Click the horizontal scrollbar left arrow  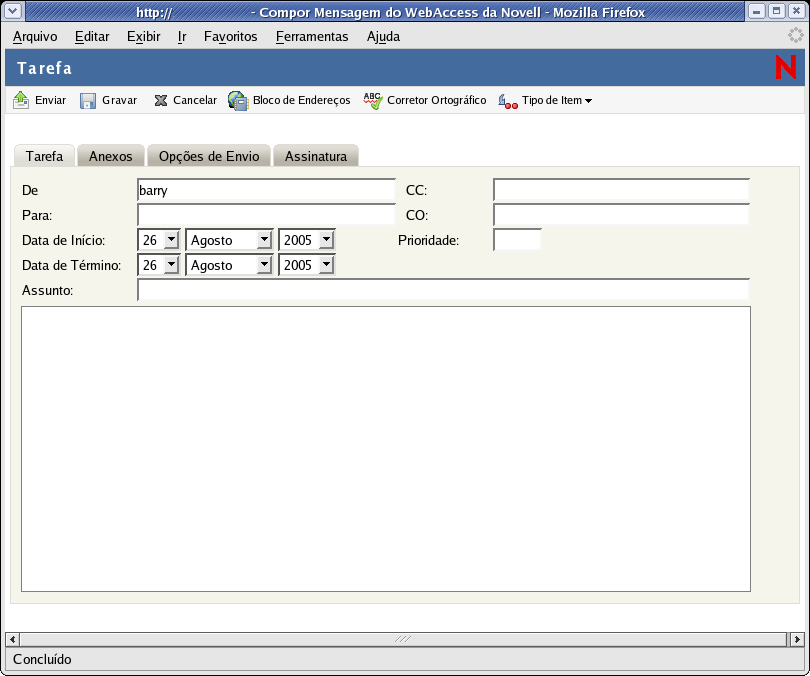click(x=12, y=639)
